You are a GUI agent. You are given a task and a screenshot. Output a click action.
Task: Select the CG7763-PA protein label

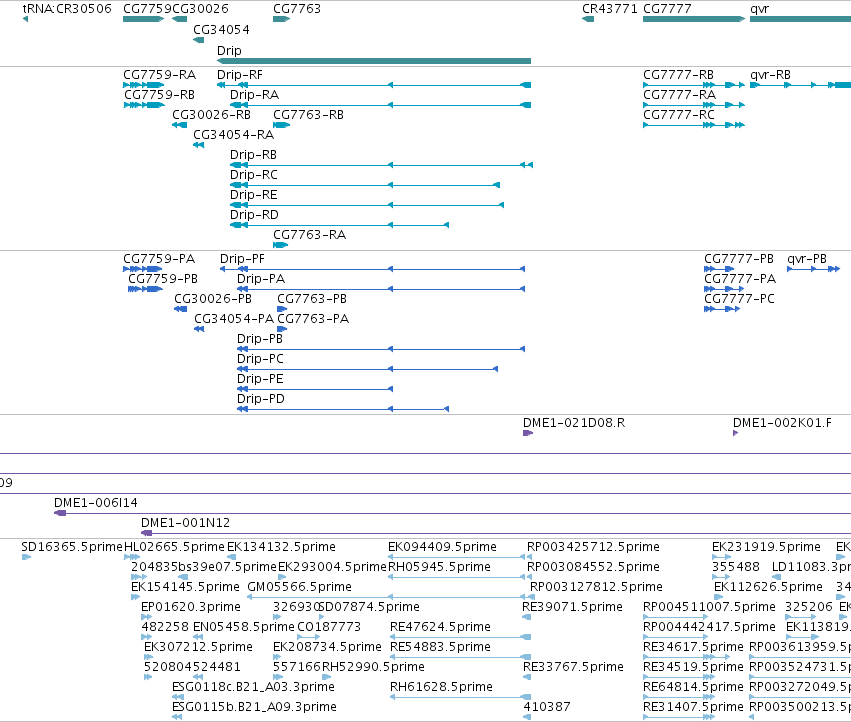(313, 319)
